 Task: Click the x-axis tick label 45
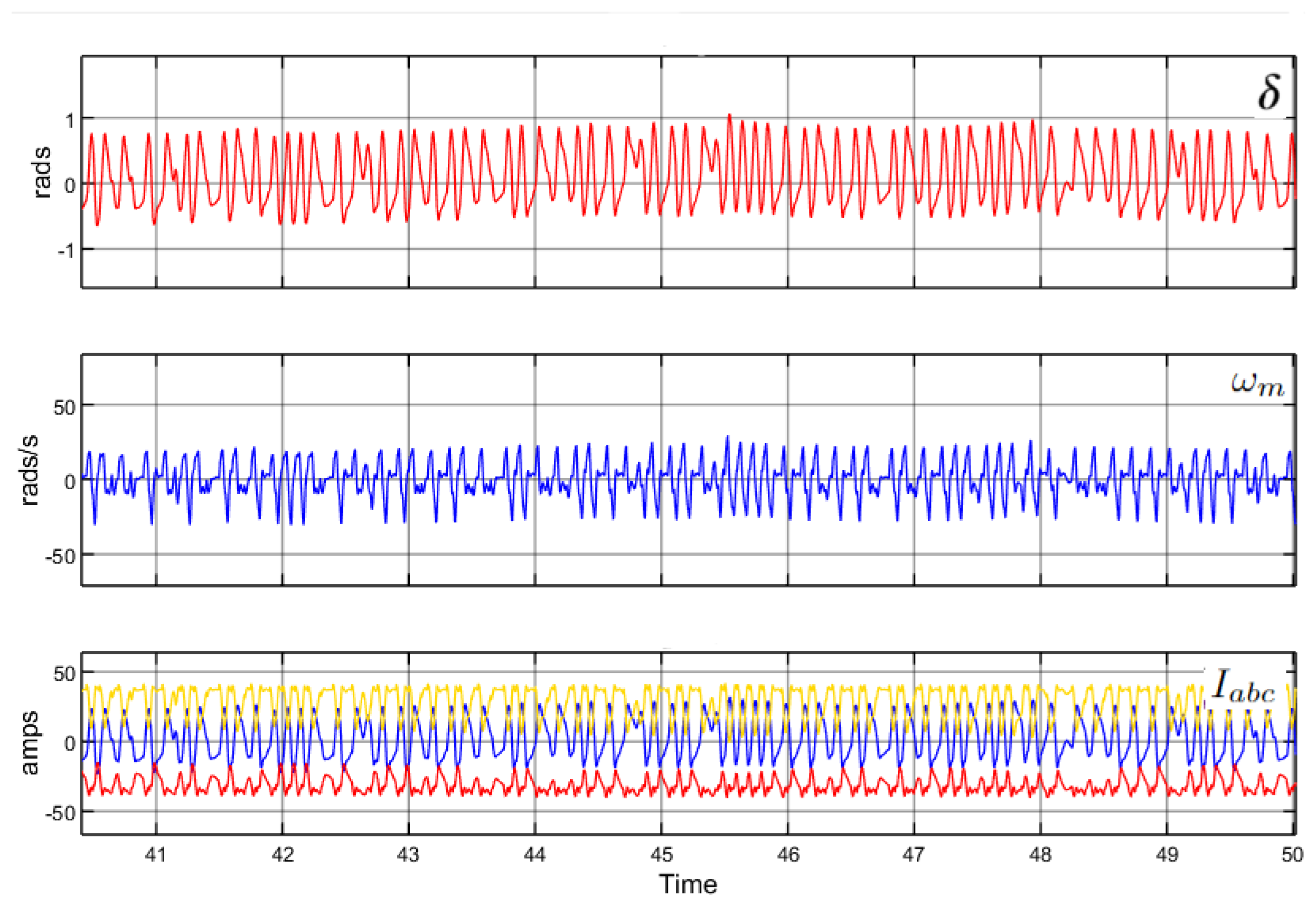tap(661, 855)
